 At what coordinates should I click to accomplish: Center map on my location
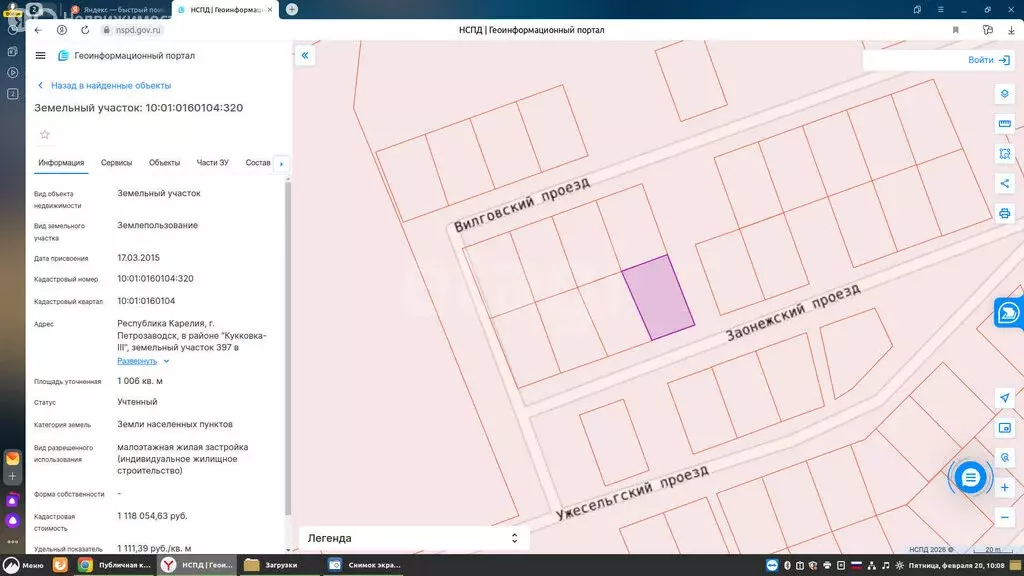[1004, 398]
